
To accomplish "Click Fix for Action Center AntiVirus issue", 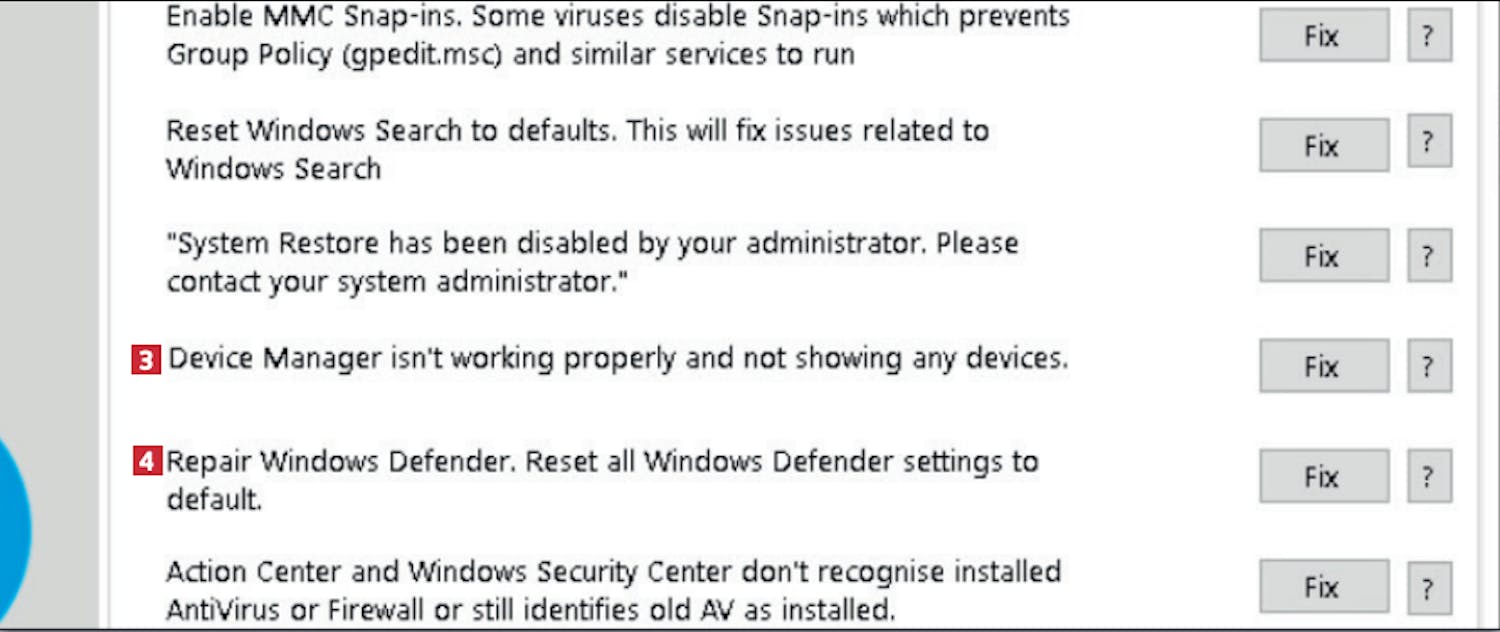I will pos(1323,586).
